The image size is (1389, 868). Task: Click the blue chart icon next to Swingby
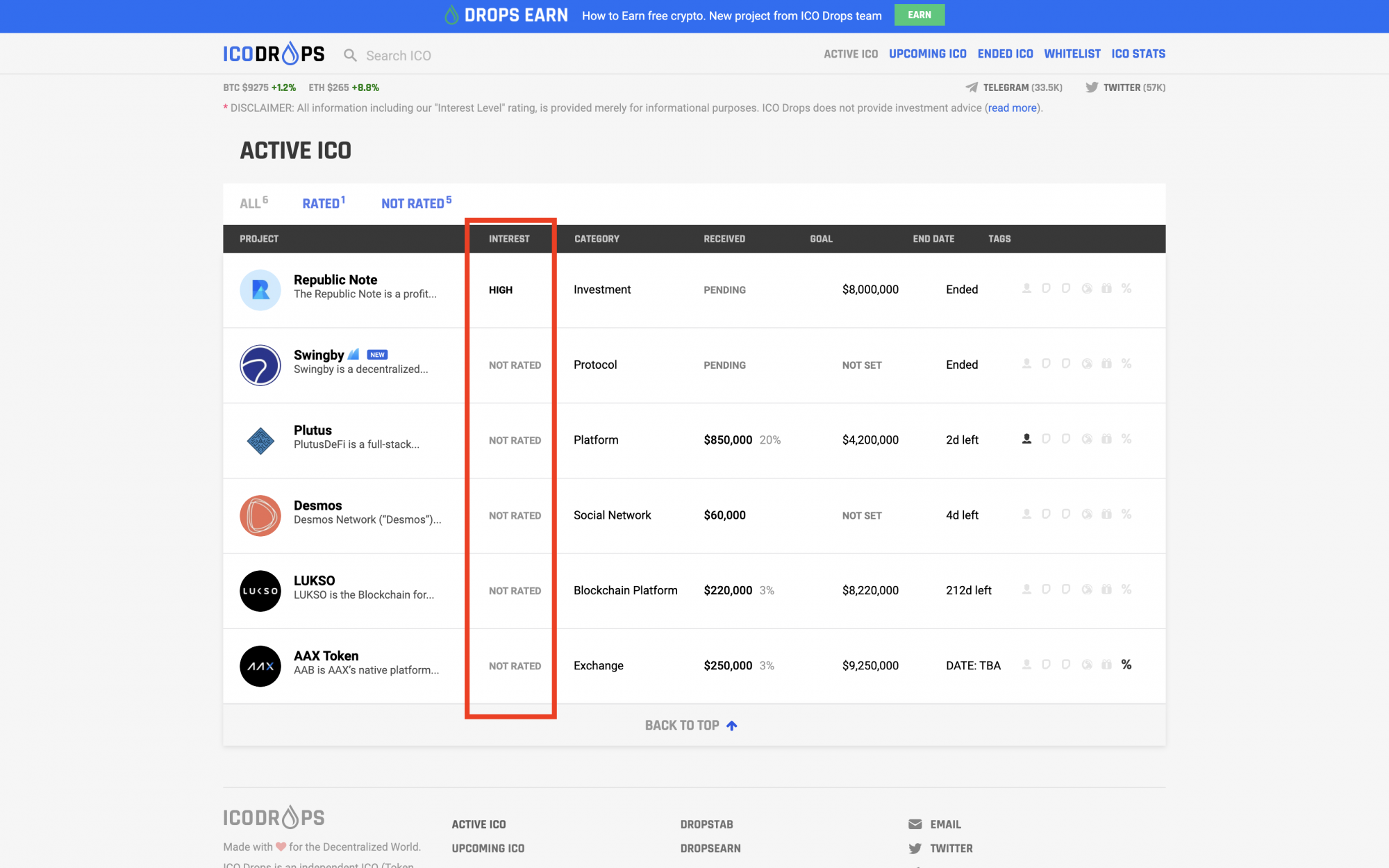pyautogui.click(x=354, y=354)
